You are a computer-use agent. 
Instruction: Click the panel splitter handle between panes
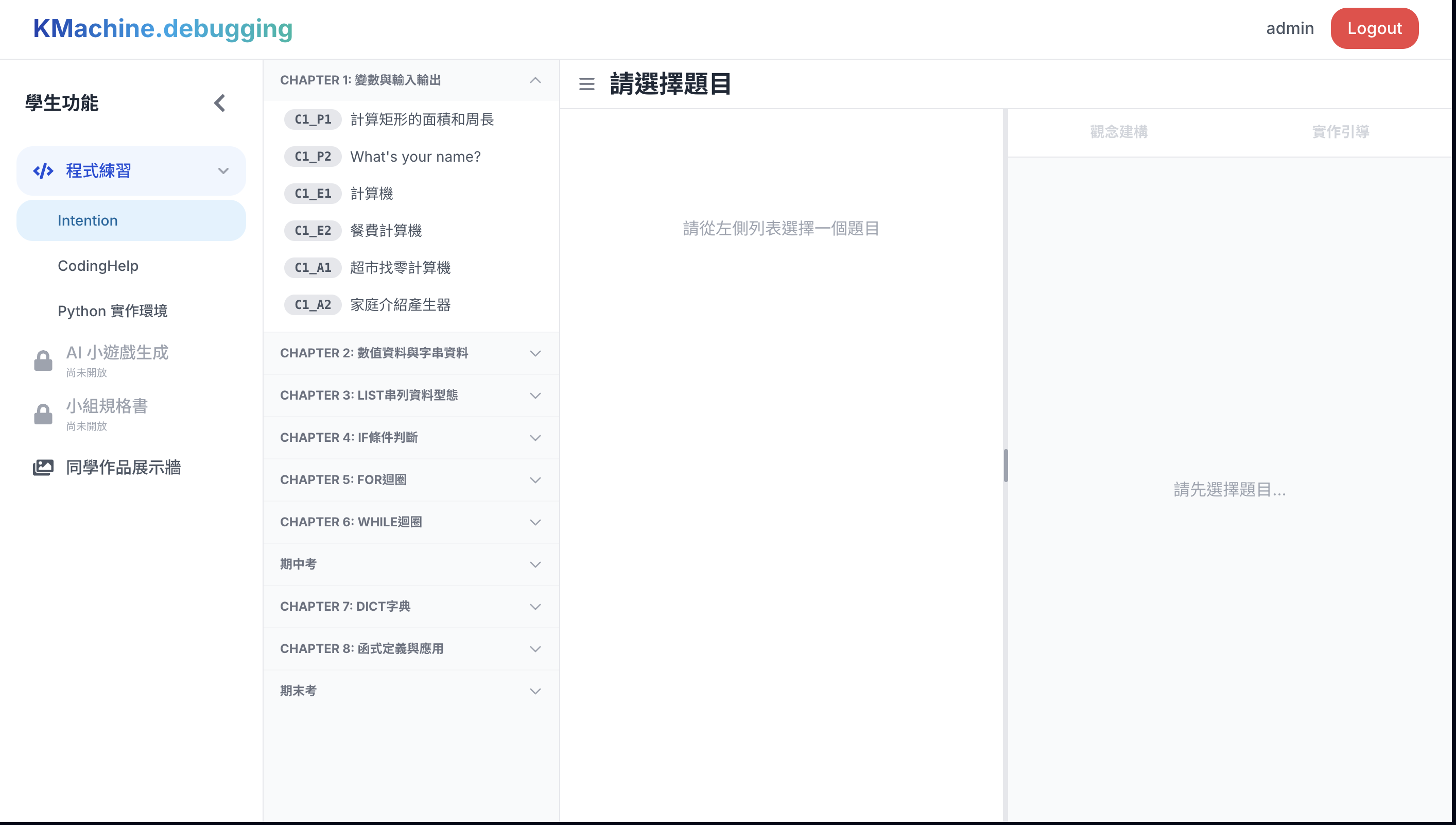(x=1006, y=465)
